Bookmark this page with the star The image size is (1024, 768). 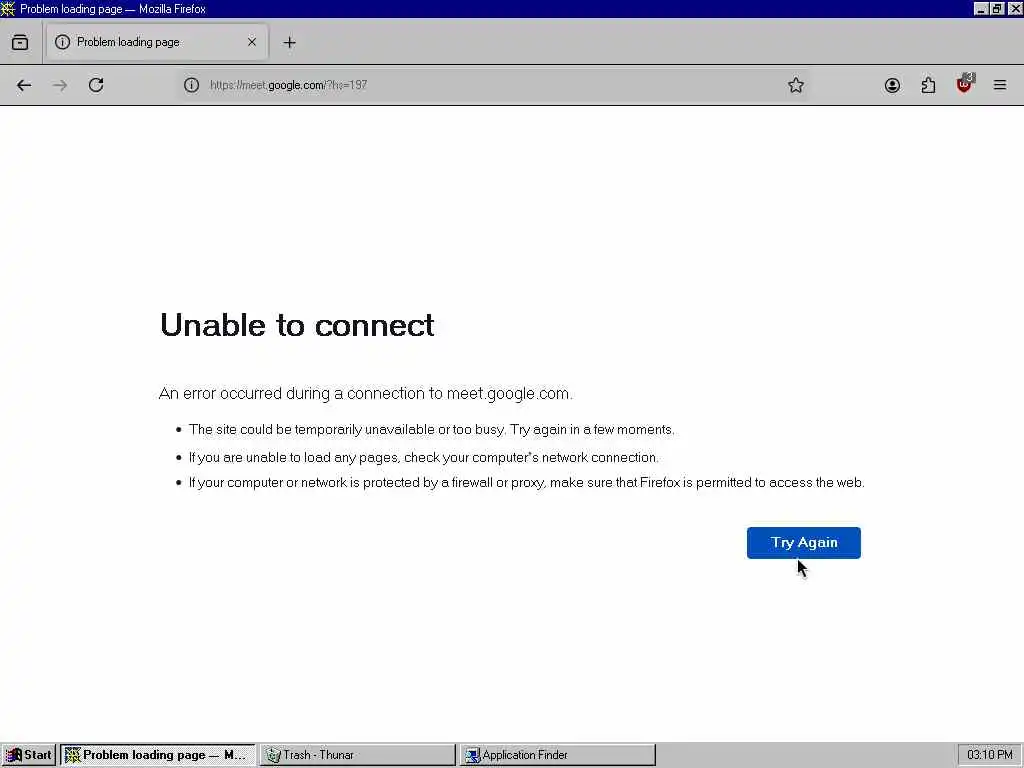(795, 85)
